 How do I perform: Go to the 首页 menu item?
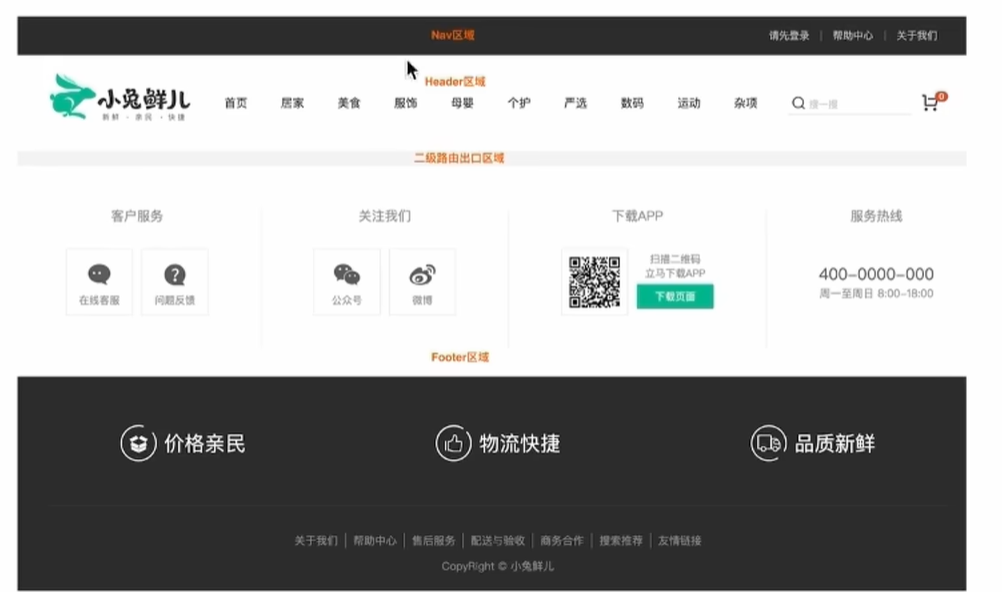click(236, 103)
